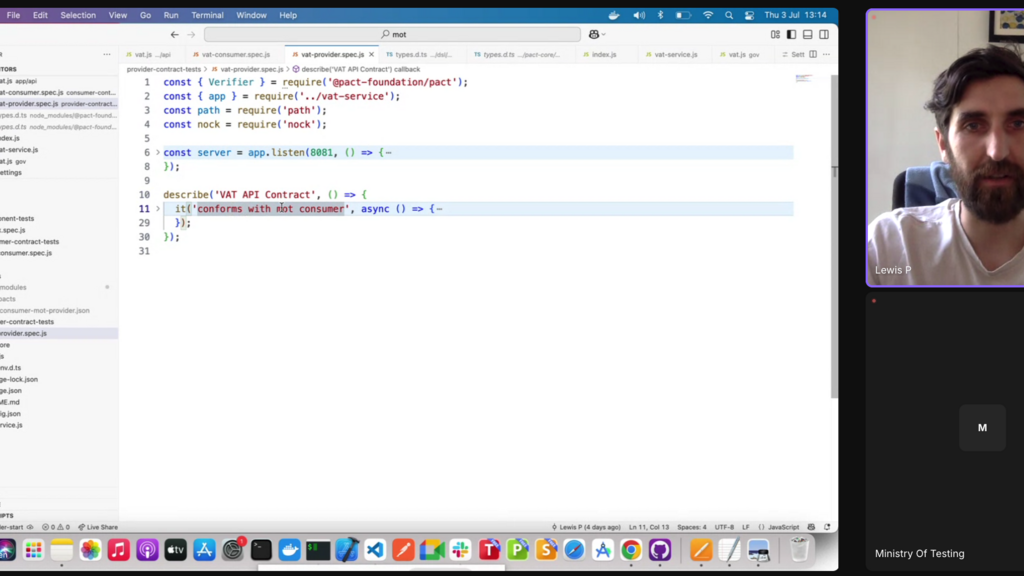Open Music app in the Dock
This screenshot has height=576, width=1024.
[x=119, y=550]
